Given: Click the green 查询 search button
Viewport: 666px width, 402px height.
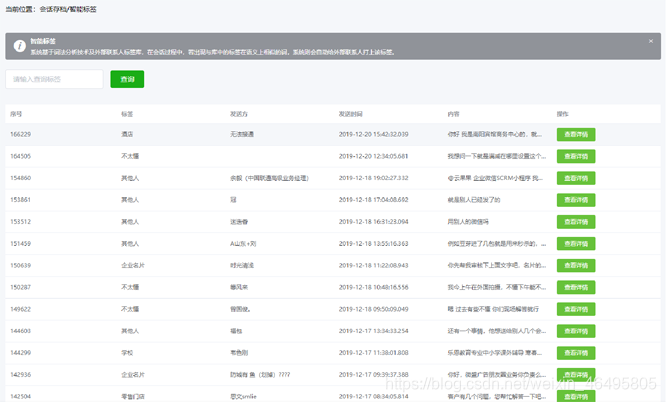Looking at the screenshot, I should (x=127, y=79).
